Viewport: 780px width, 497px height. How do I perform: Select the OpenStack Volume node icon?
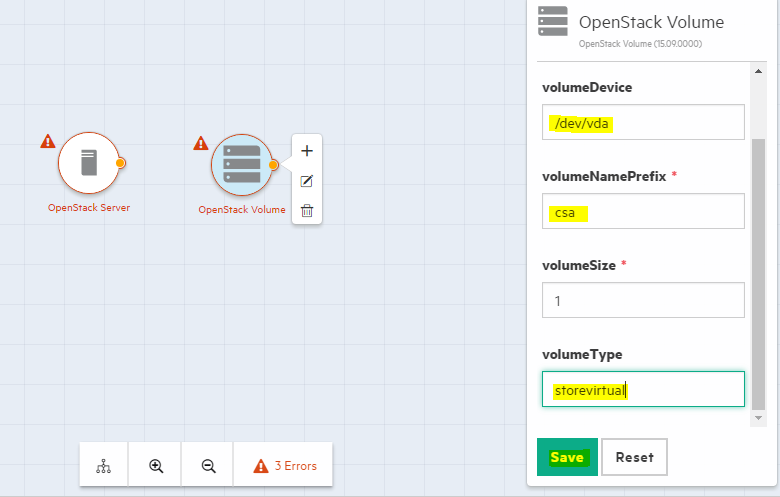coord(242,165)
